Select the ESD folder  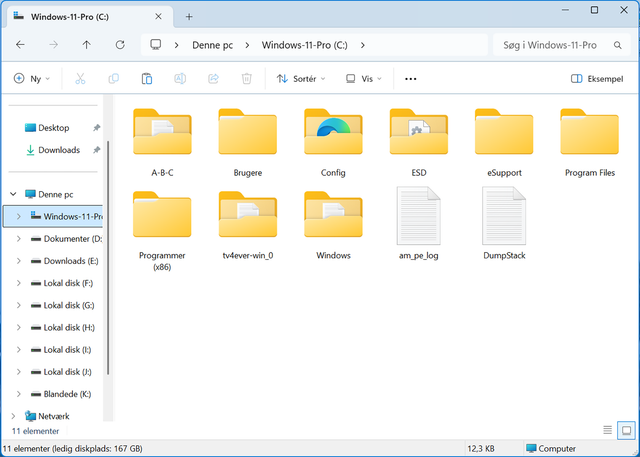pos(419,143)
